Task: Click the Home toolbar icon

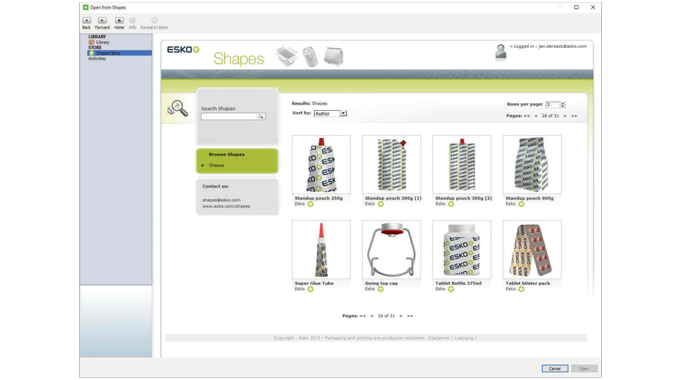Action: coord(119,20)
